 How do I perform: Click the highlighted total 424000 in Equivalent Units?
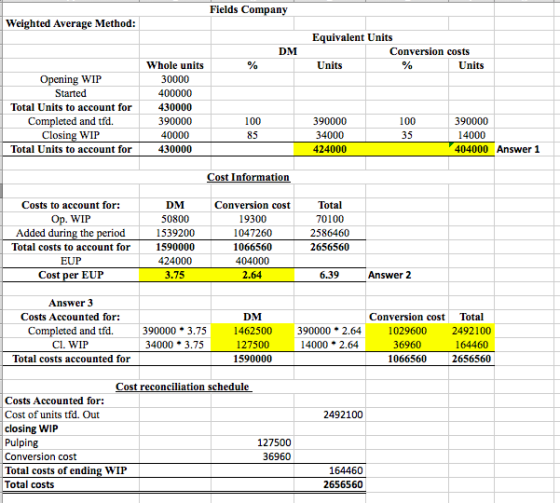(330, 149)
